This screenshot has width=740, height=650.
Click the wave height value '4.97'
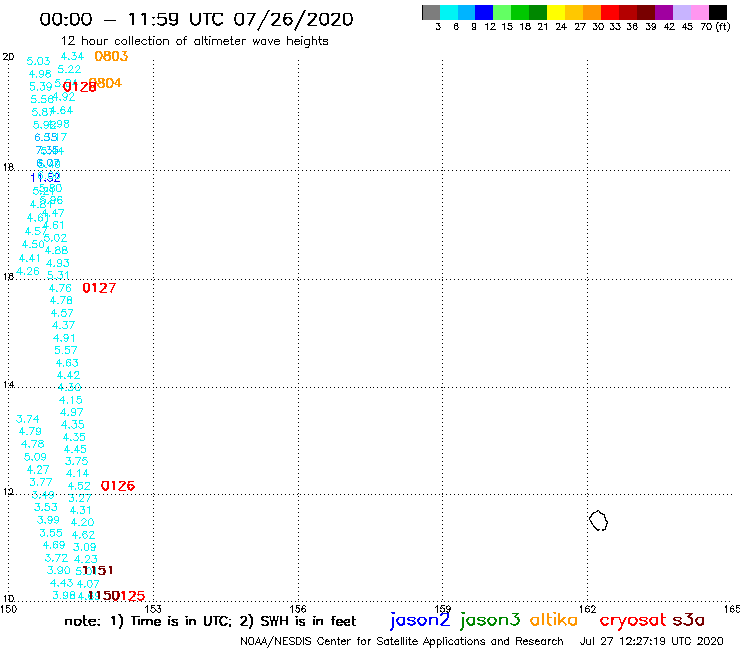72,413
